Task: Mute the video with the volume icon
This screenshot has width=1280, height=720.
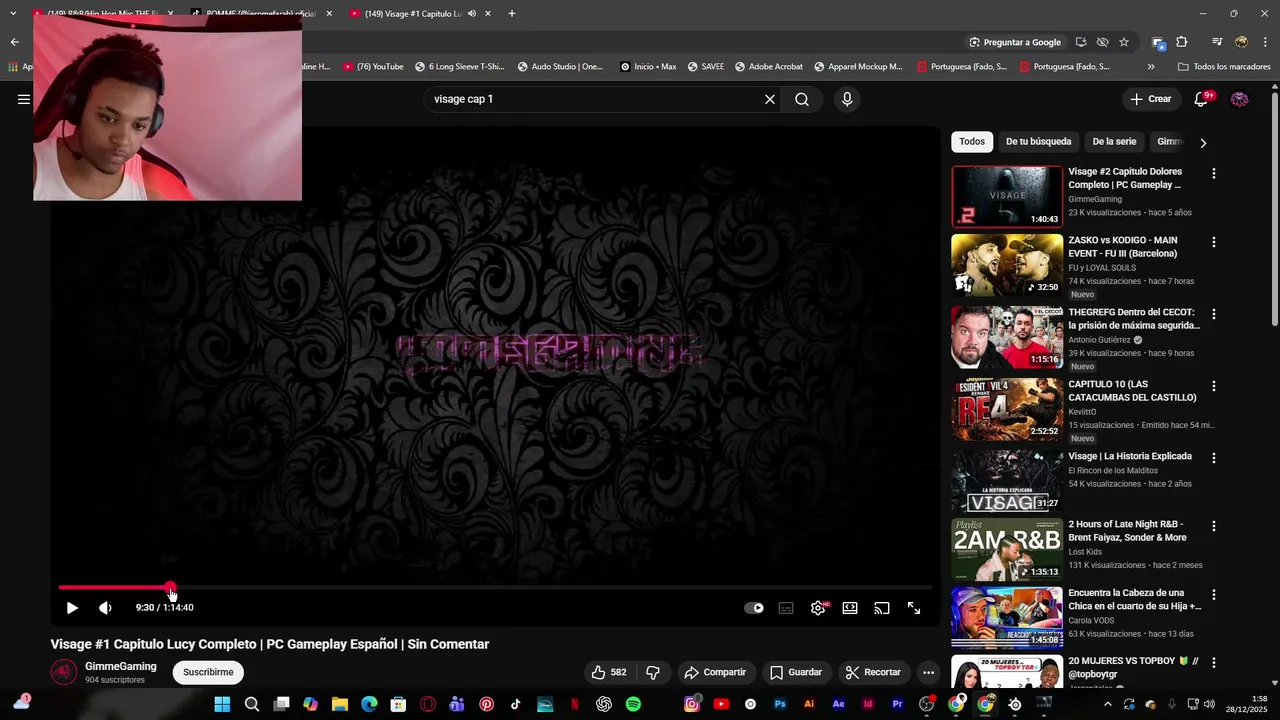Action: [x=105, y=608]
